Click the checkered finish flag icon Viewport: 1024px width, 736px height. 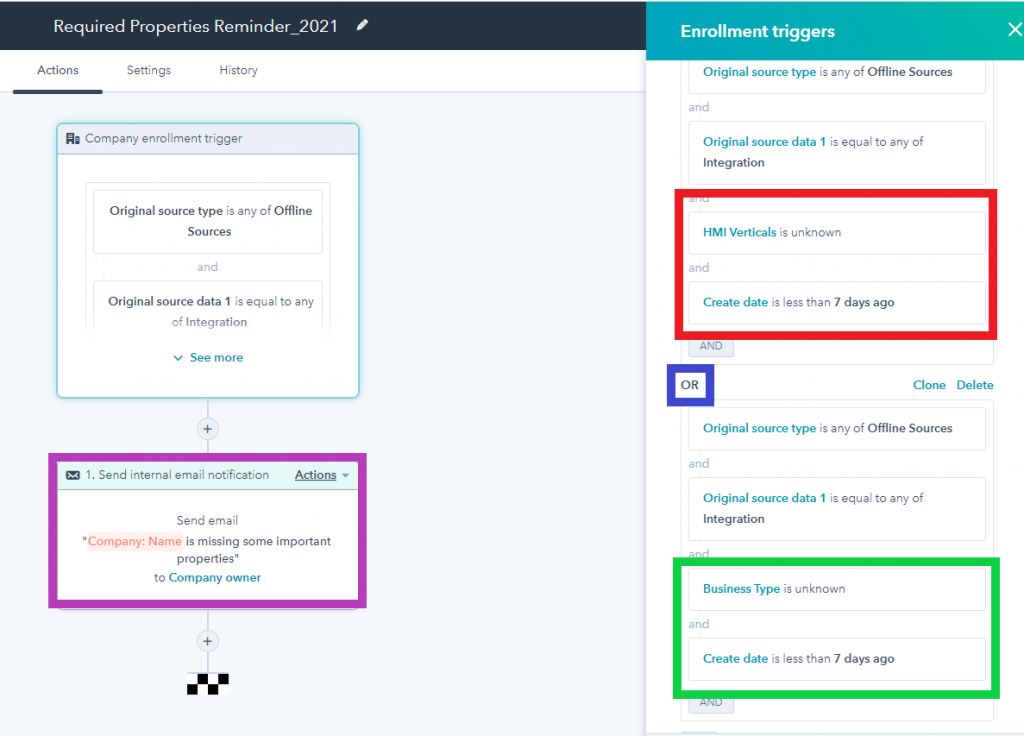point(208,684)
